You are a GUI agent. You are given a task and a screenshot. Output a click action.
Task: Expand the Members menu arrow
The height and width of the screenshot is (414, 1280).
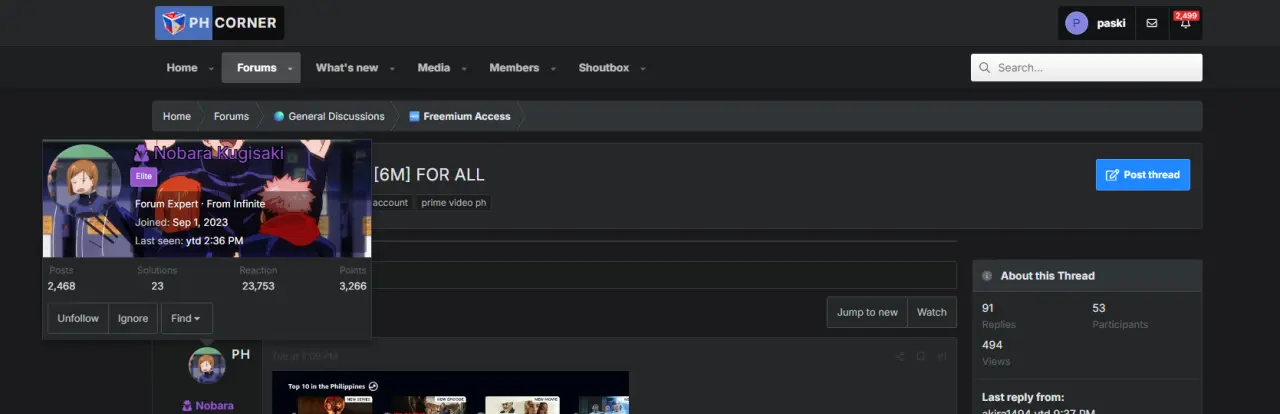point(553,69)
